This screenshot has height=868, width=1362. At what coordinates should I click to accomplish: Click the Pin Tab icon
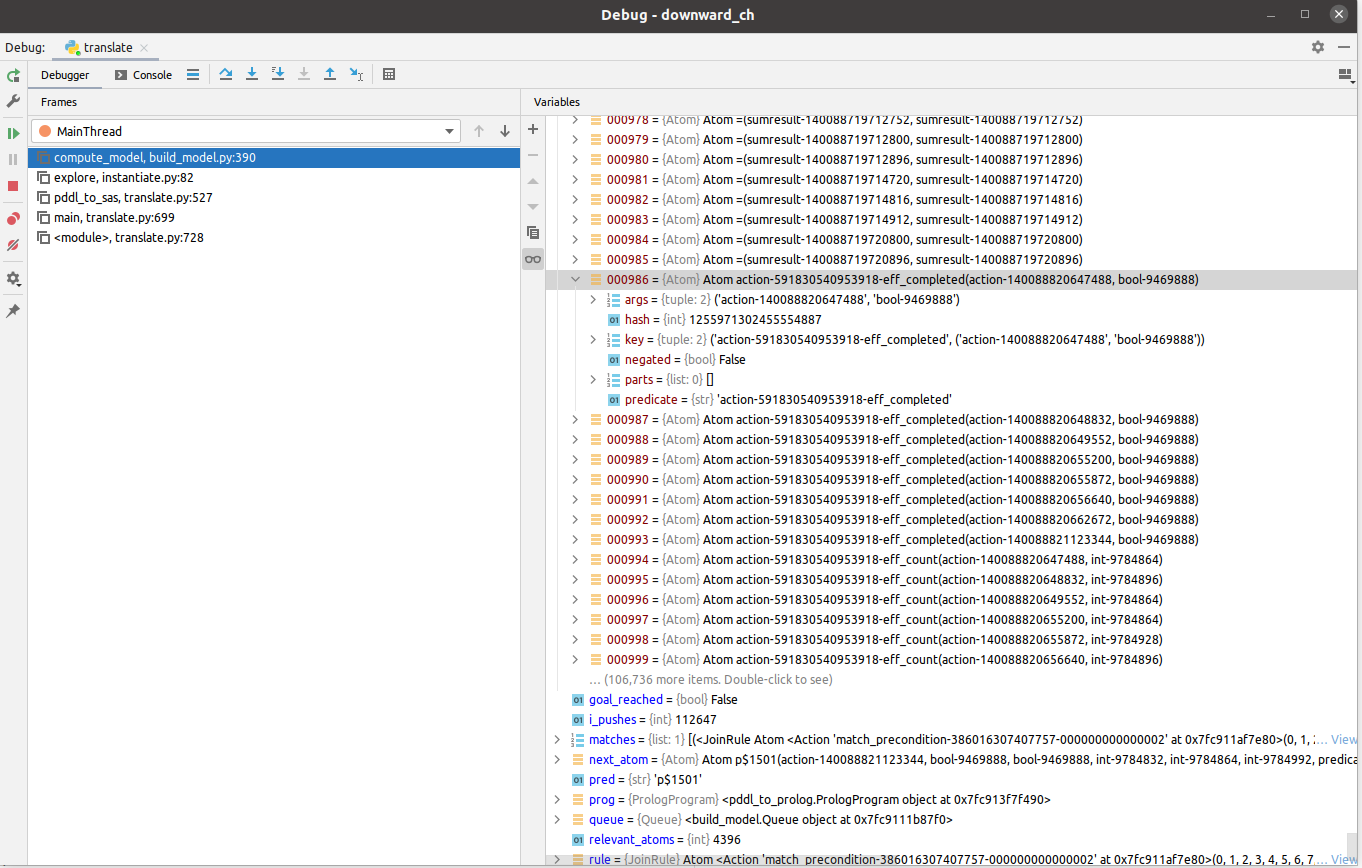pos(13,311)
